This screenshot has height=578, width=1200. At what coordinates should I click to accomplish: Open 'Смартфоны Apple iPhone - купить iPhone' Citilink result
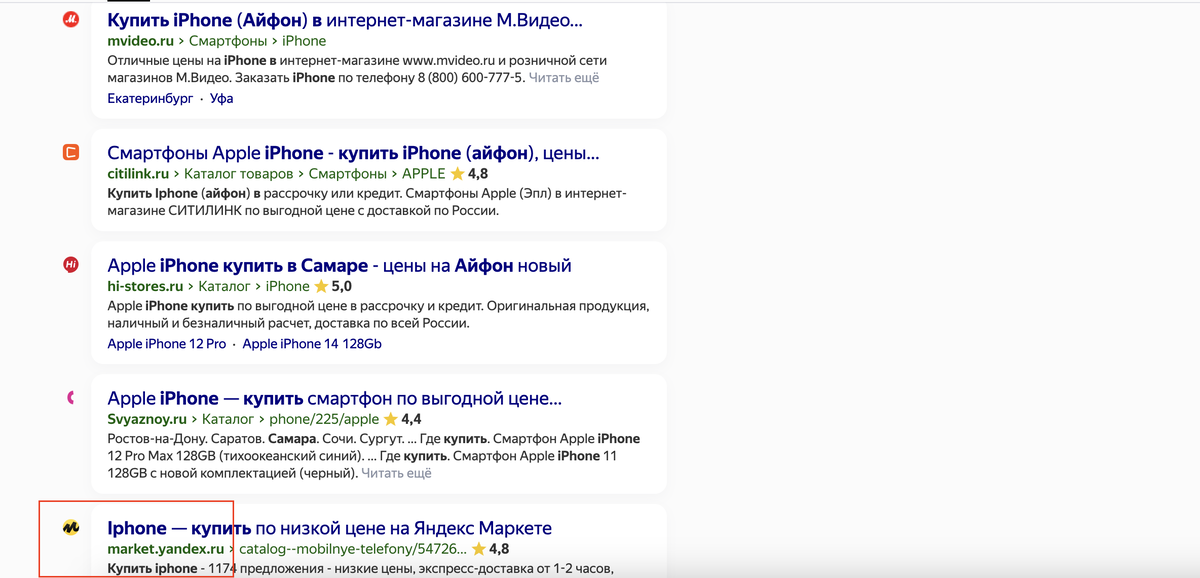pos(353,153)
